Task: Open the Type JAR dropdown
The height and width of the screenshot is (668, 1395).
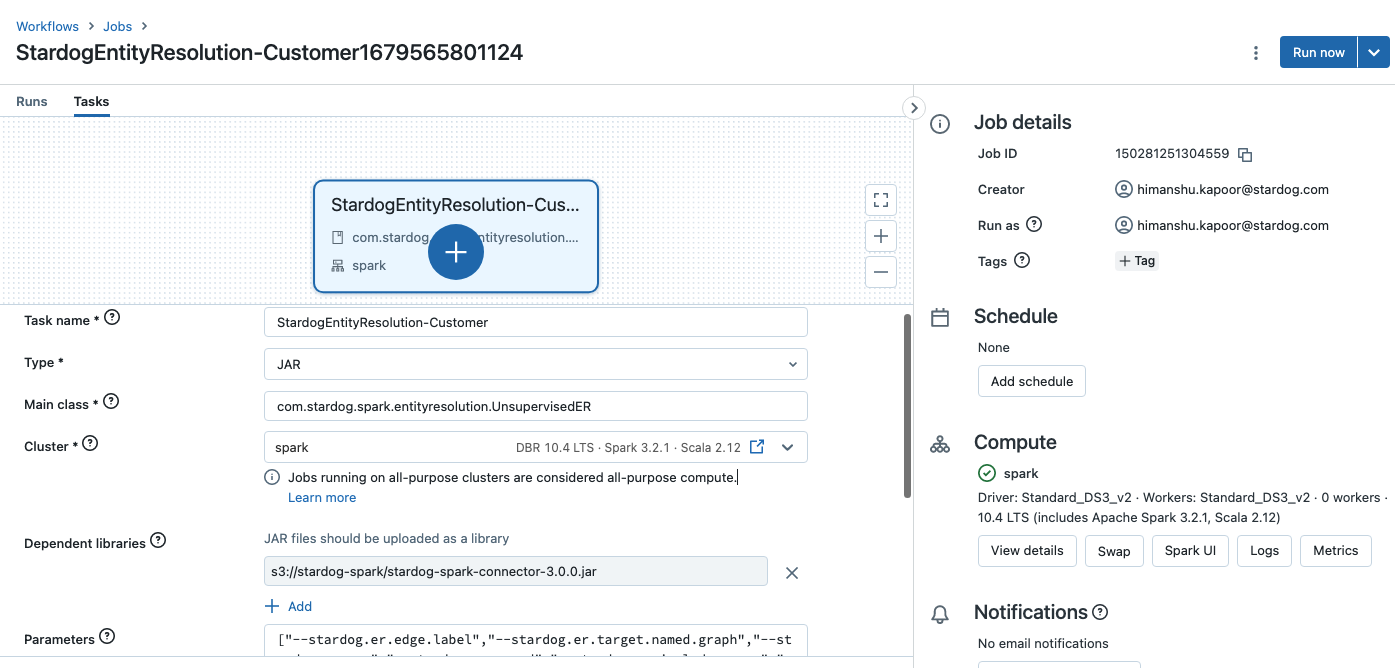Action: [535, 364]
